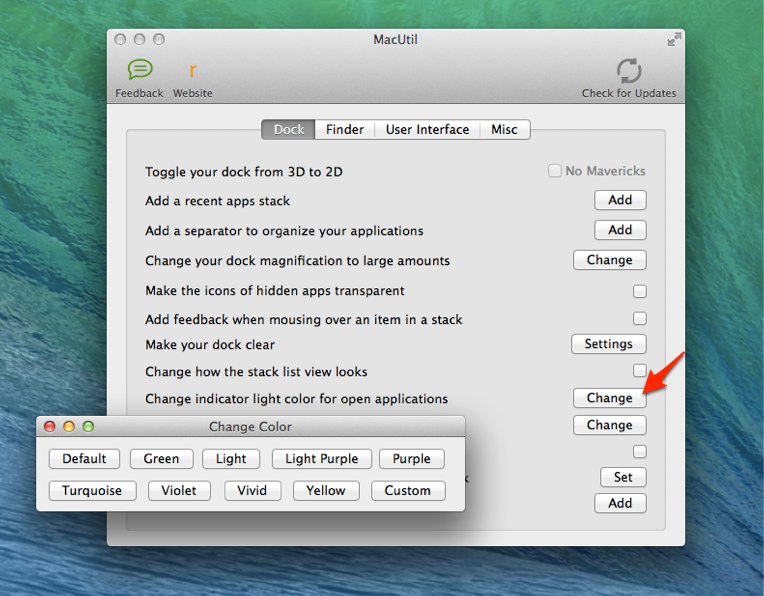Choose Purple indicator color
The height and width of the screenshot is (596, 764).
coord(412,459)
